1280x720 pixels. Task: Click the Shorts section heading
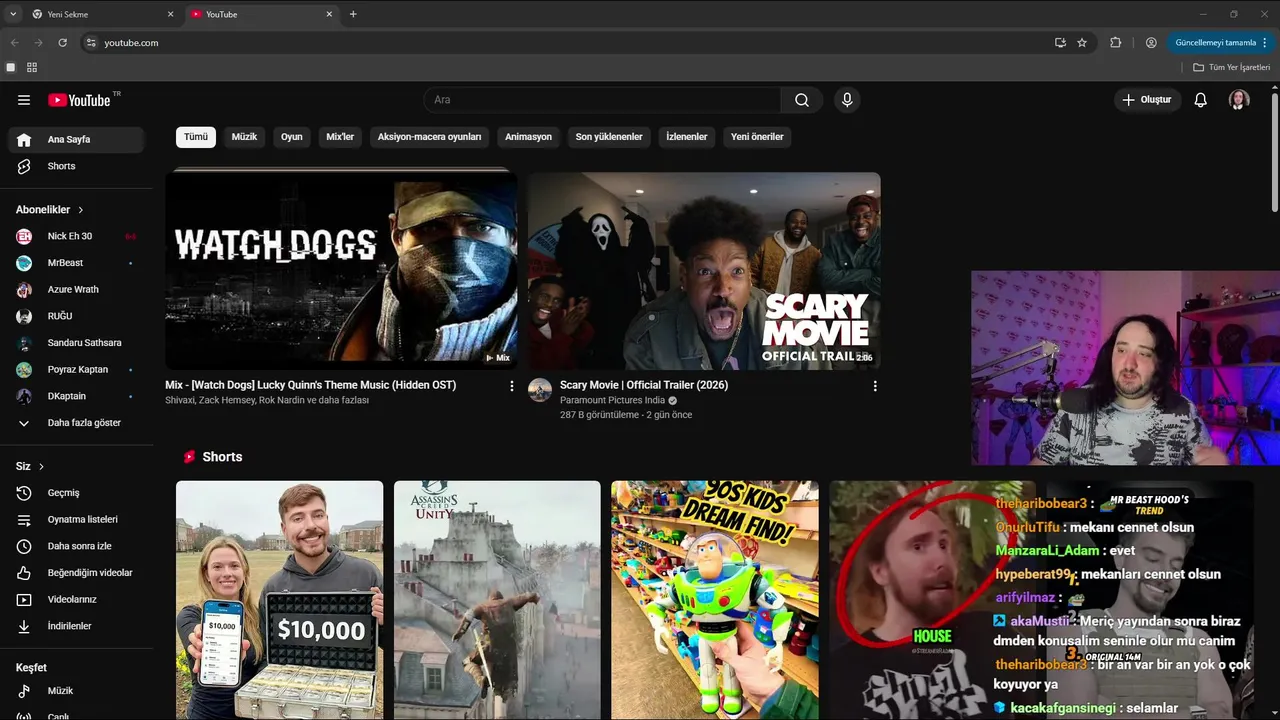point(222,457)
